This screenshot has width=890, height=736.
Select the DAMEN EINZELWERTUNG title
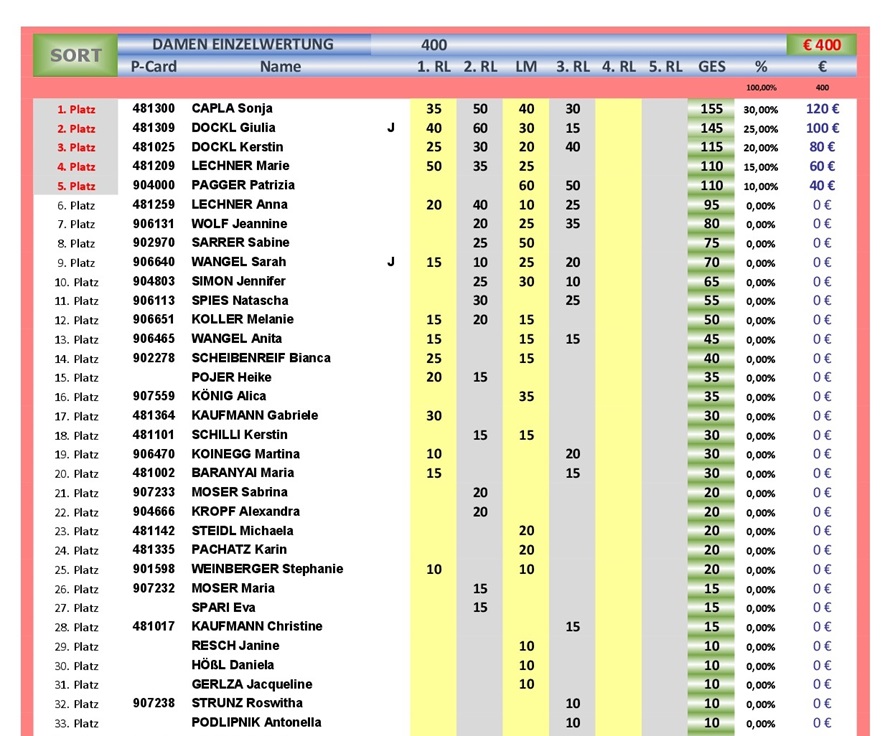[x=243, y=44]
